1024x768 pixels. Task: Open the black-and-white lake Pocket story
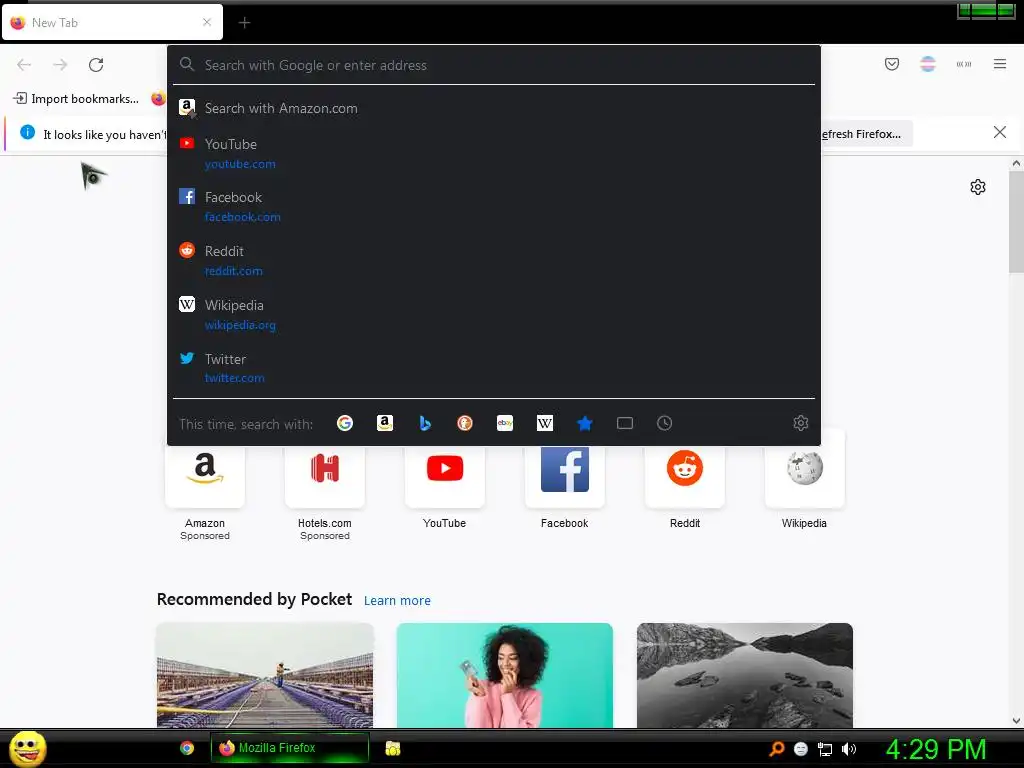pyautogui.click(x=744, y=675)
